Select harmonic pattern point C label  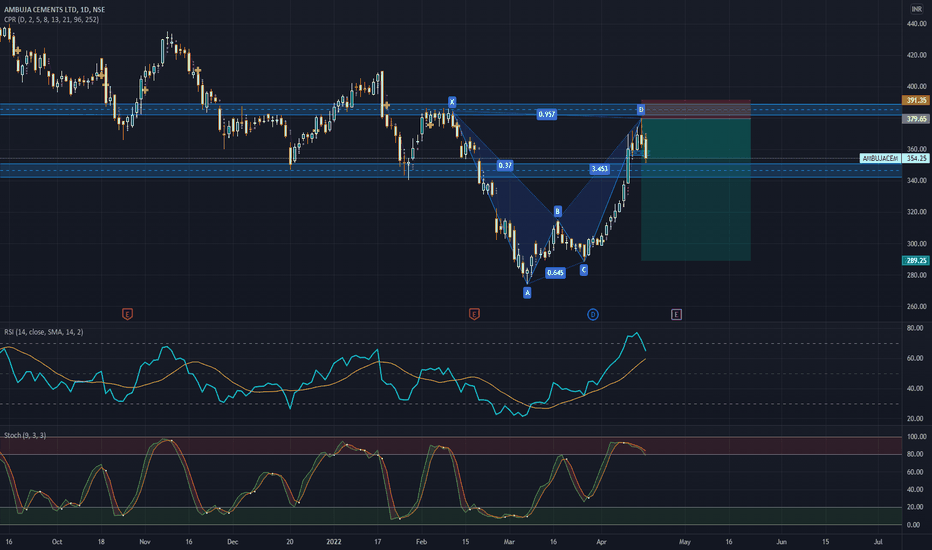tap(584, 270)
